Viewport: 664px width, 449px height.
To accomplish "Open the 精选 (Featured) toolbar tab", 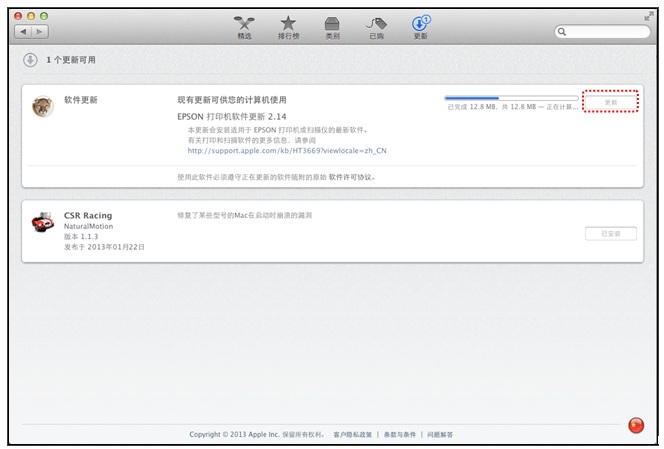I will (x=244, y=28).
